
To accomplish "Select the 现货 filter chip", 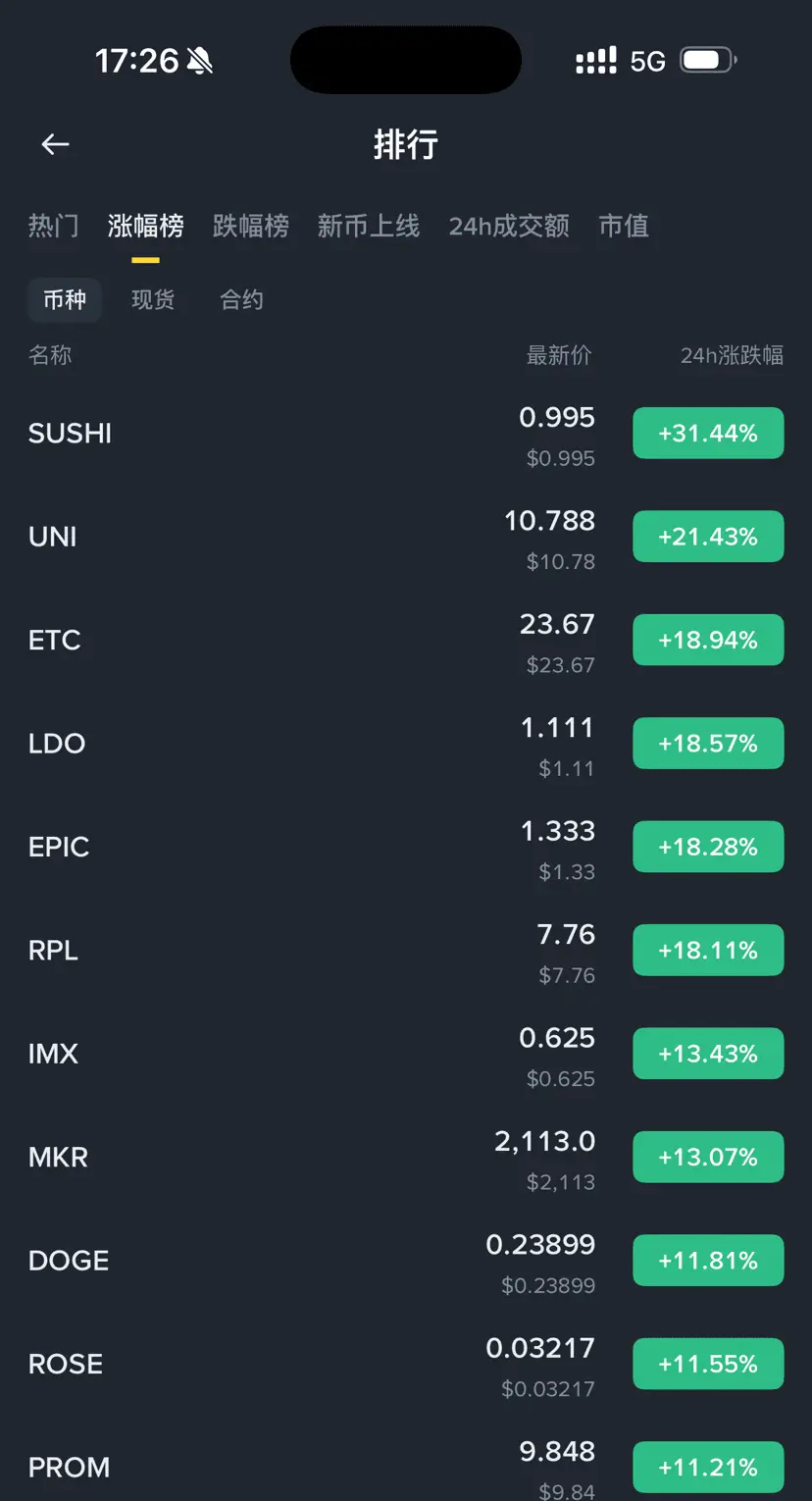I will tap(153, 299).
